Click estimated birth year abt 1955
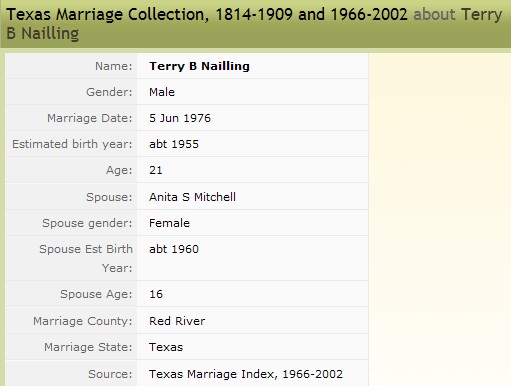 coord(174,144)
